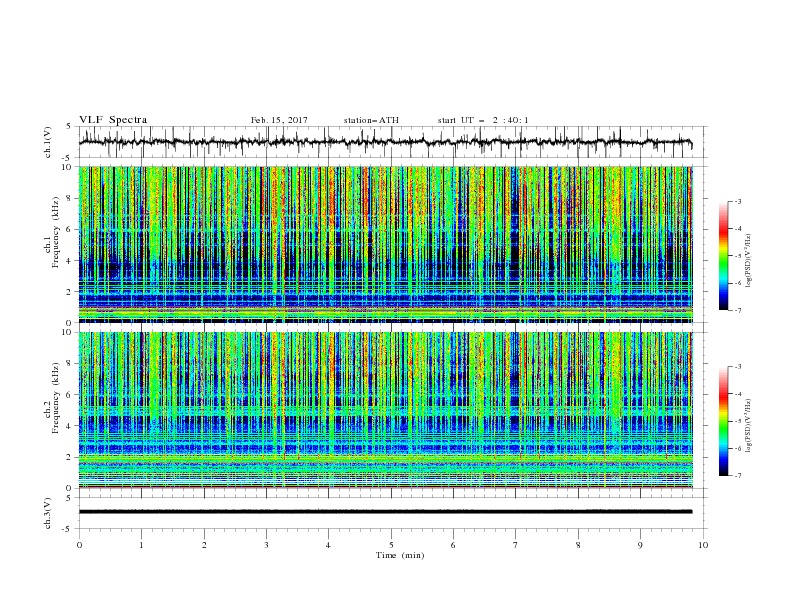Click the upper color bar legend
792x612 pixels.
point(723,256)
